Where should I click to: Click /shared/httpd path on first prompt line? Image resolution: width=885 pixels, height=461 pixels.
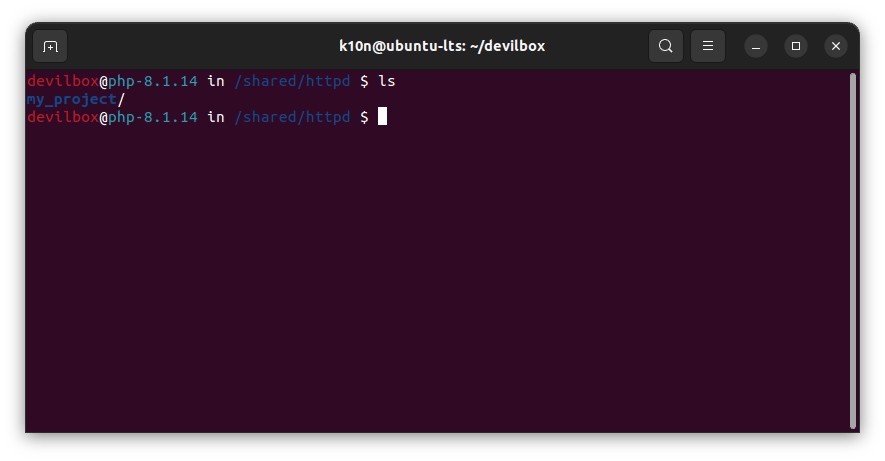coord(292,81)
